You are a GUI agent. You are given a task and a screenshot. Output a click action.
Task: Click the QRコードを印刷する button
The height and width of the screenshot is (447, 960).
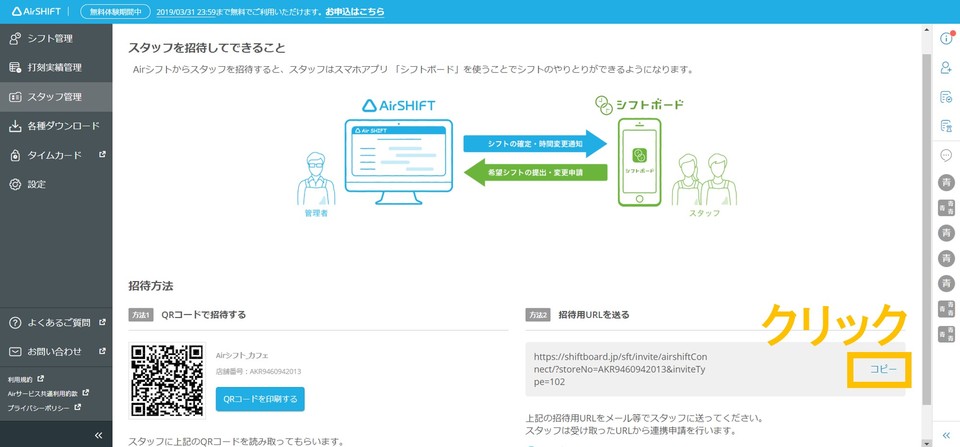(260, 399)
